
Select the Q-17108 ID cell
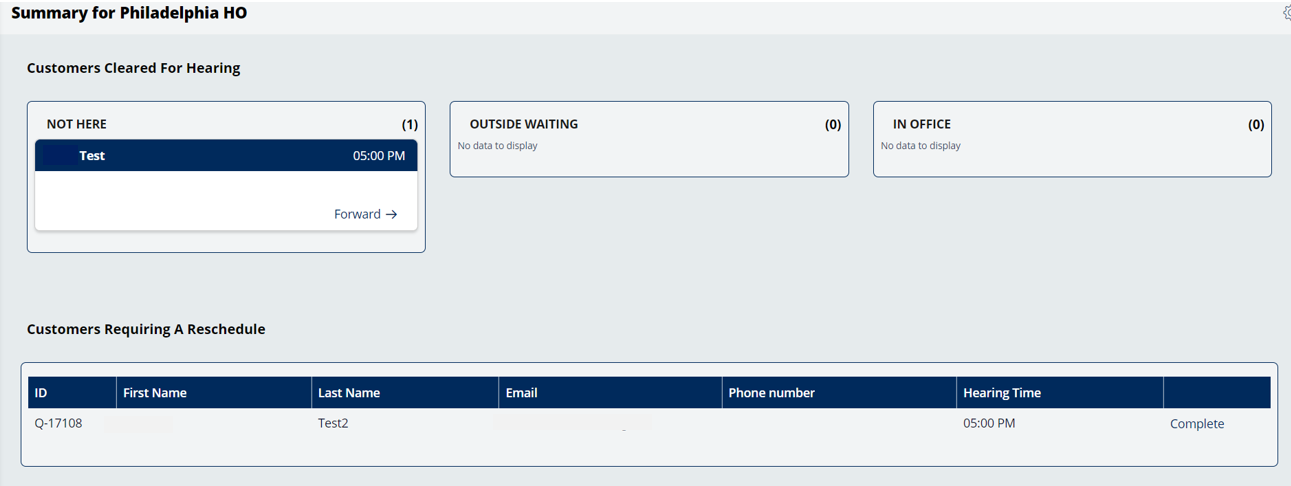[x=59, y=423]
